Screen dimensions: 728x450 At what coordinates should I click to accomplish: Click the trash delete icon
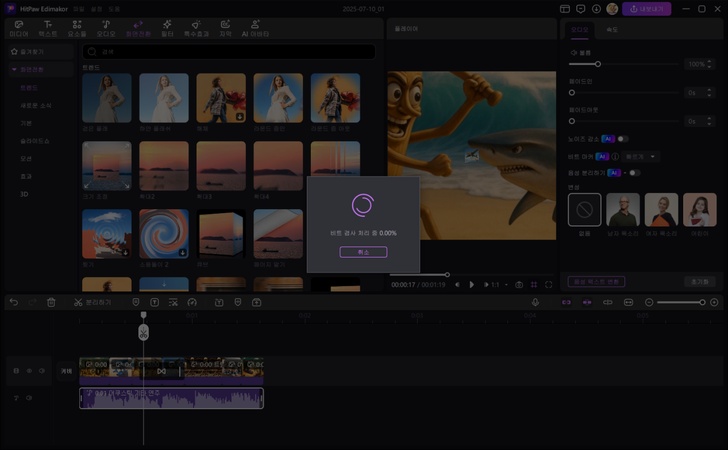tap(51, 302)
